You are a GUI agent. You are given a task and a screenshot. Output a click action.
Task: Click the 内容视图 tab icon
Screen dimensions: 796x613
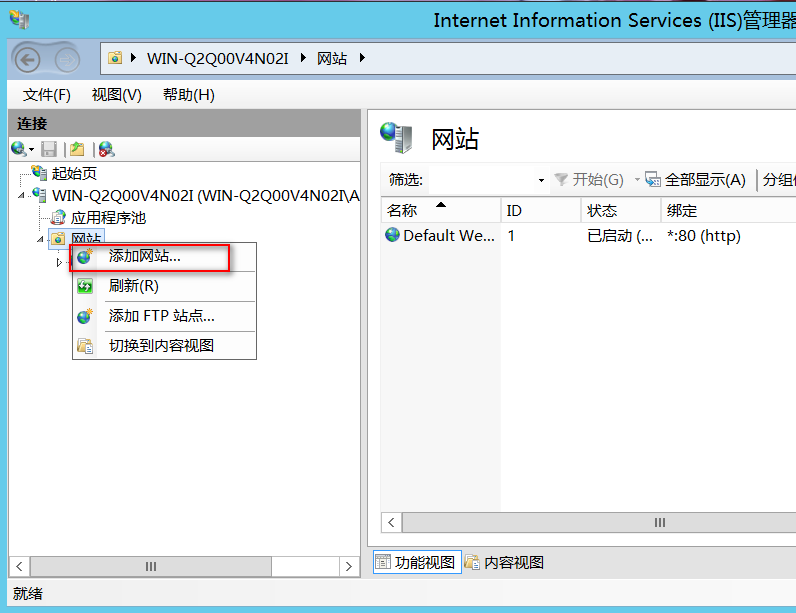[472, 562]
